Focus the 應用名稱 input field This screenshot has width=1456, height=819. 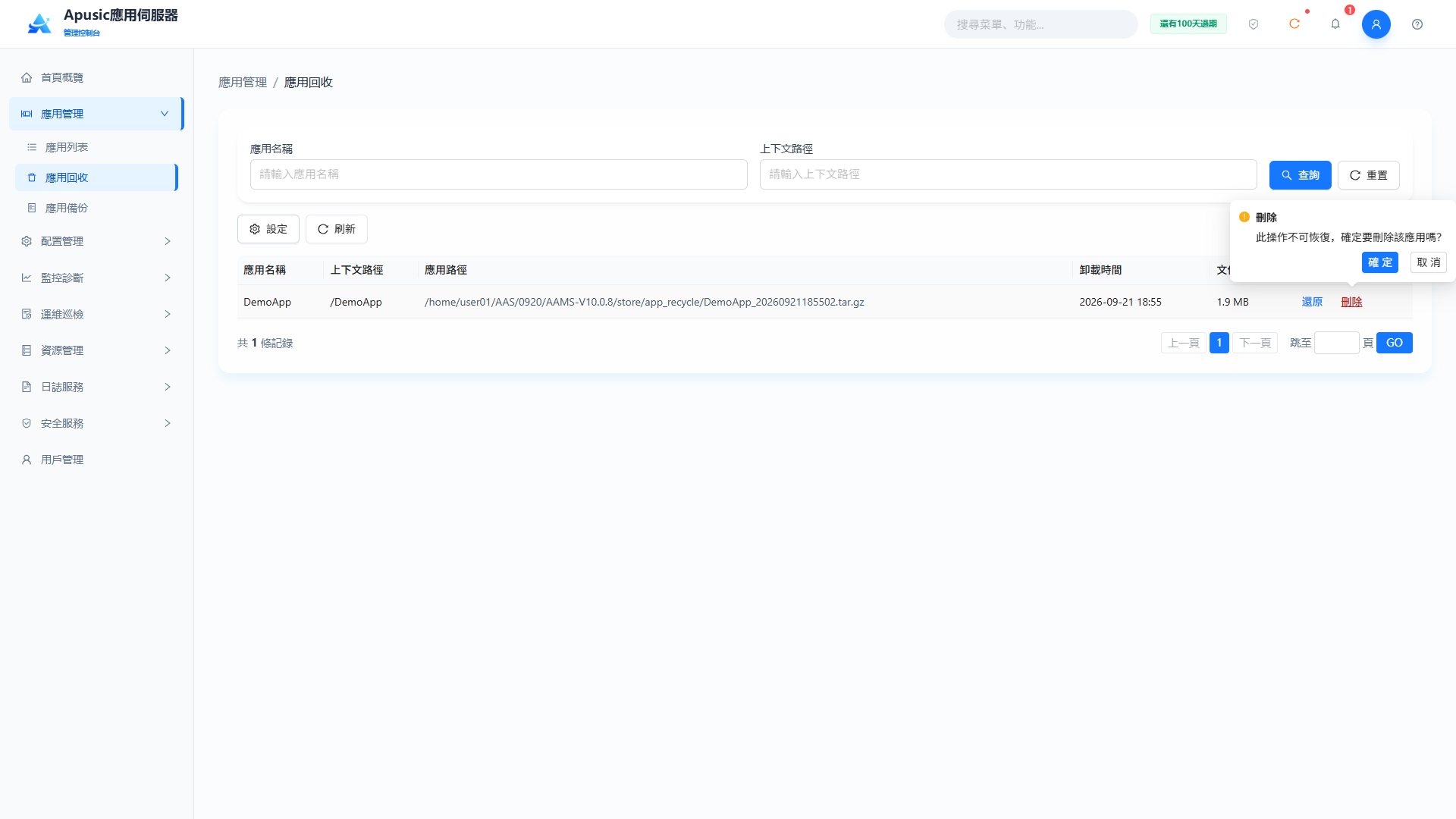coord(498,174)
